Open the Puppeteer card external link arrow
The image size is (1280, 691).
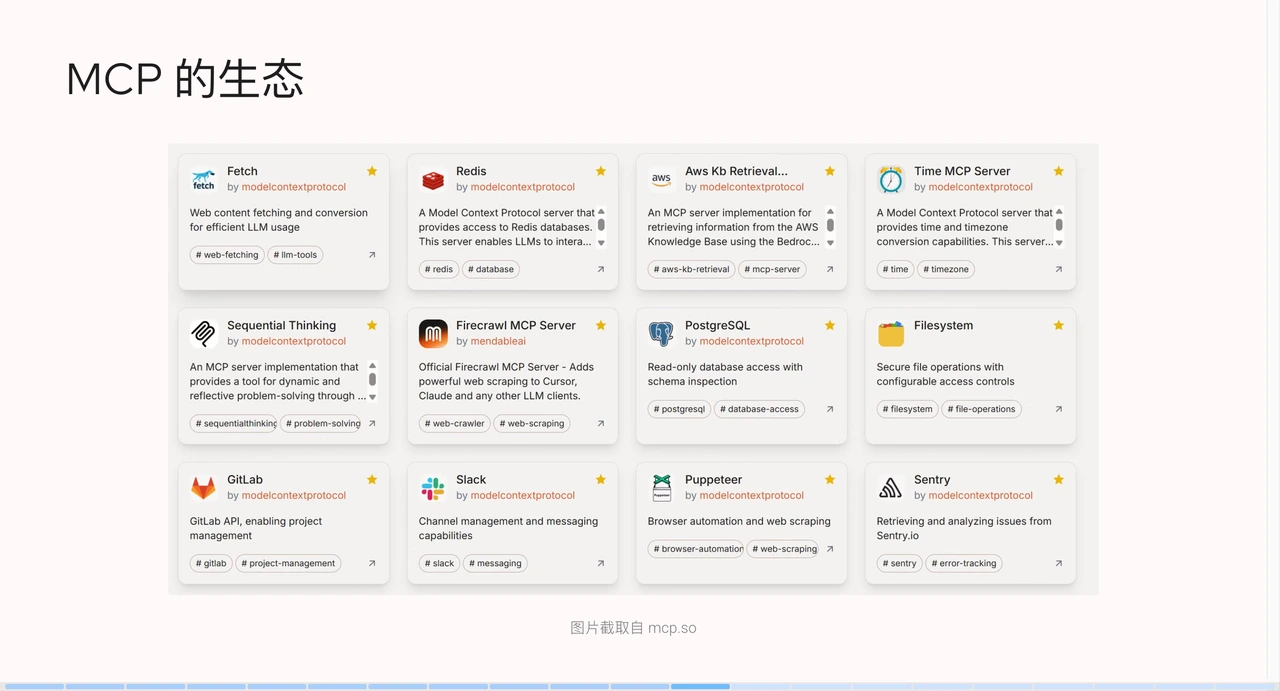point(830,549)
